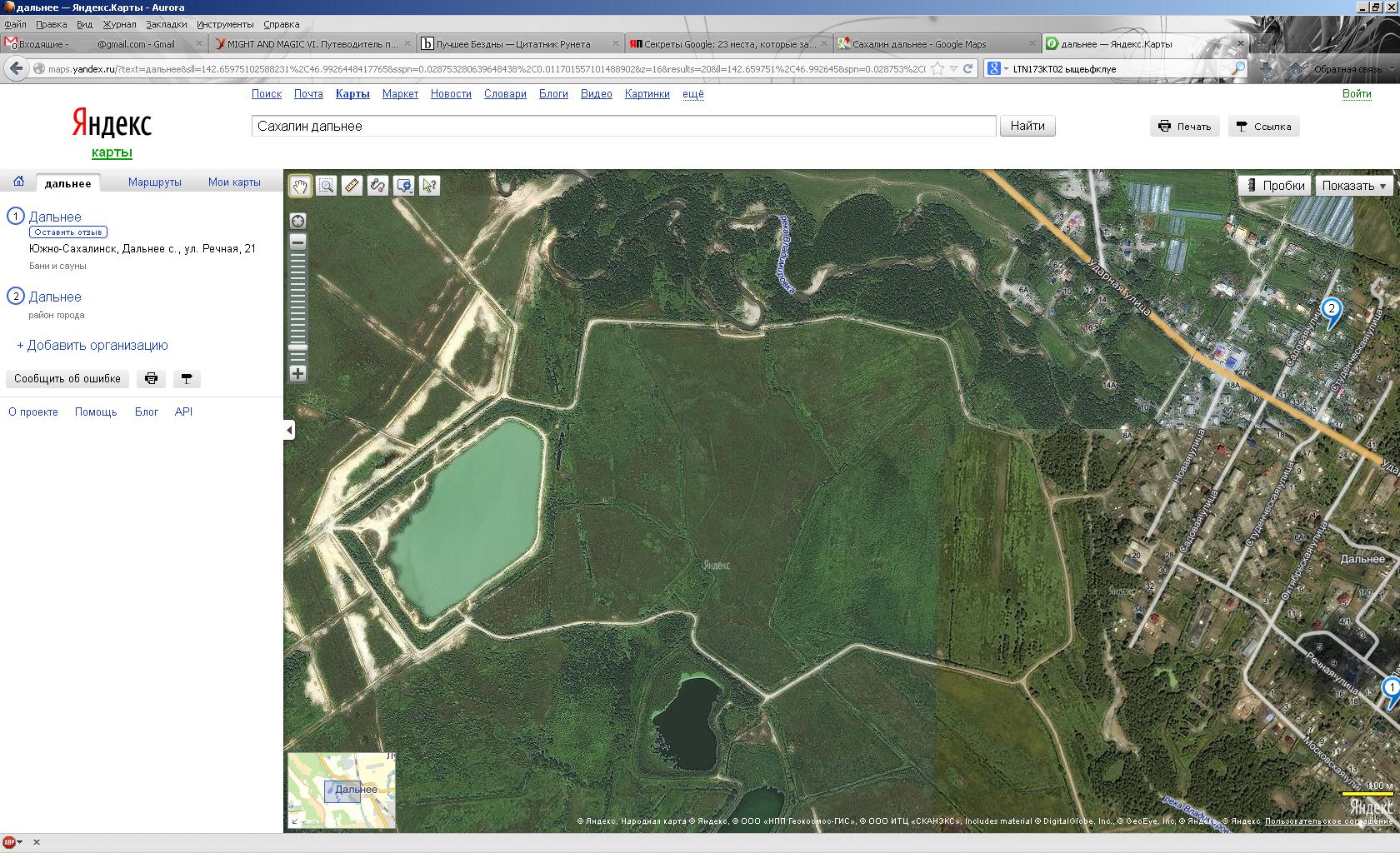Click the route drawing tool icon
Screen dimensions: 1400x853
pos(377,186)
